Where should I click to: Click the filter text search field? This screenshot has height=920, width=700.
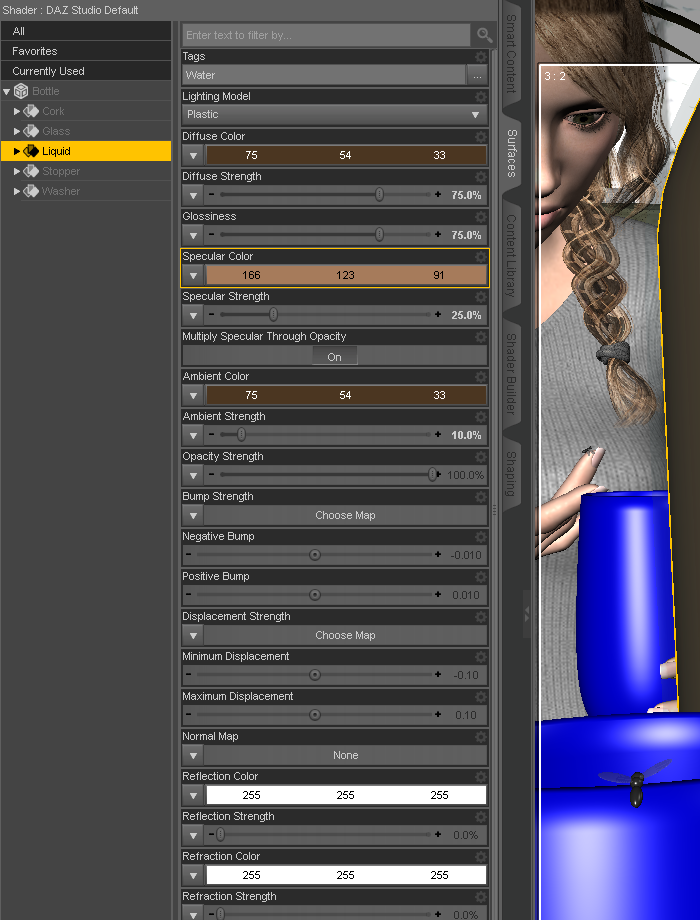[326, 35]
